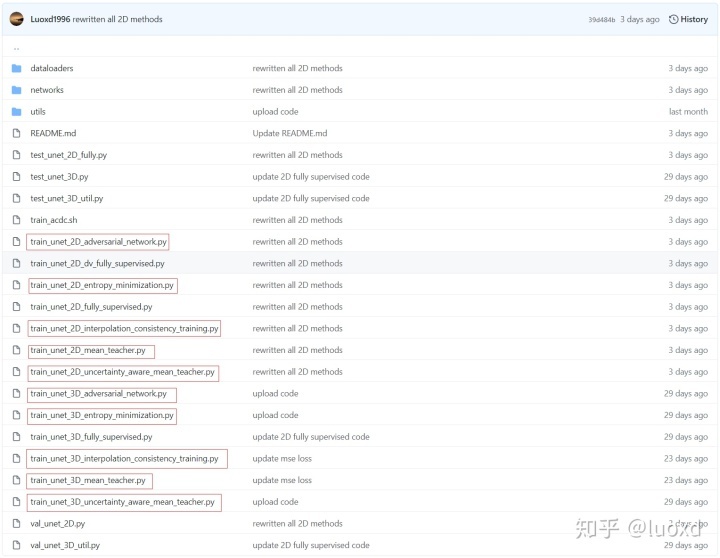Open train_acdc.sh script
The height and width of the screenshot is (558, 720).
pos(54,220)
